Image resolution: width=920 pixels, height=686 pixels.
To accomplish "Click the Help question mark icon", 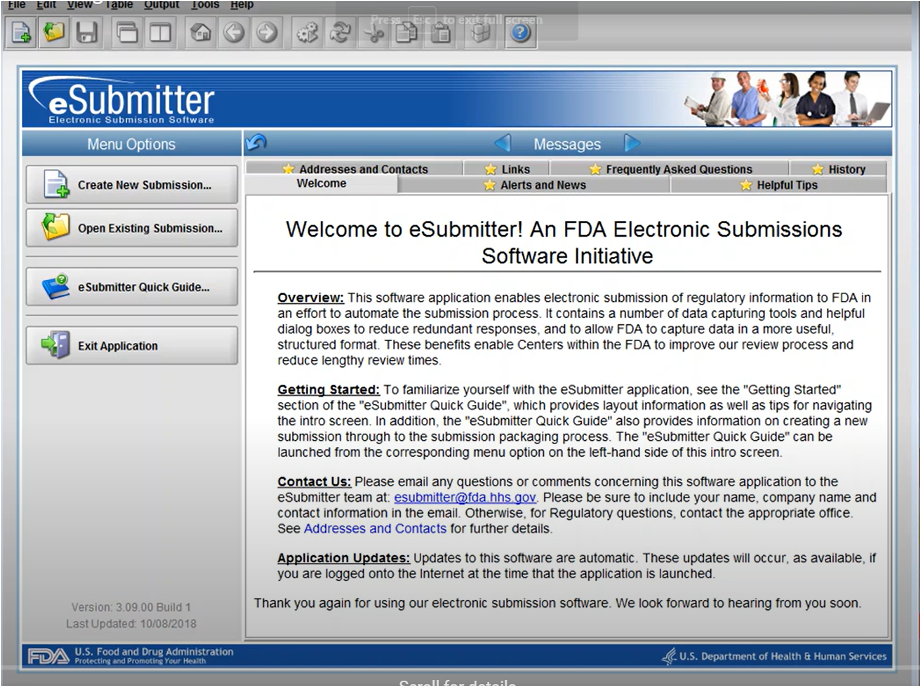I will [520, 32].
